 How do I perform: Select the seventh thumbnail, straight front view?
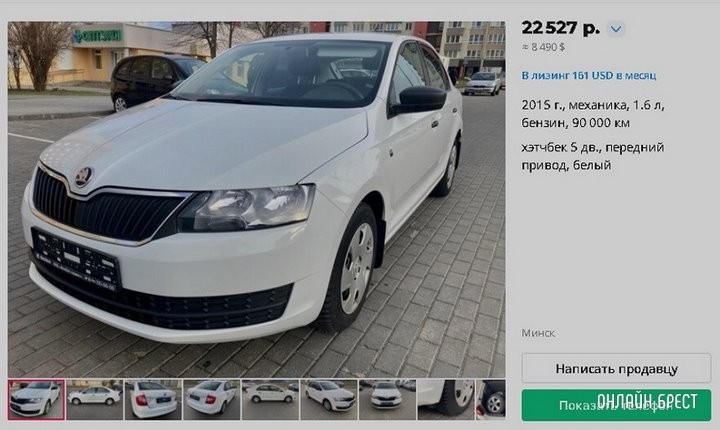coord(387,399)
